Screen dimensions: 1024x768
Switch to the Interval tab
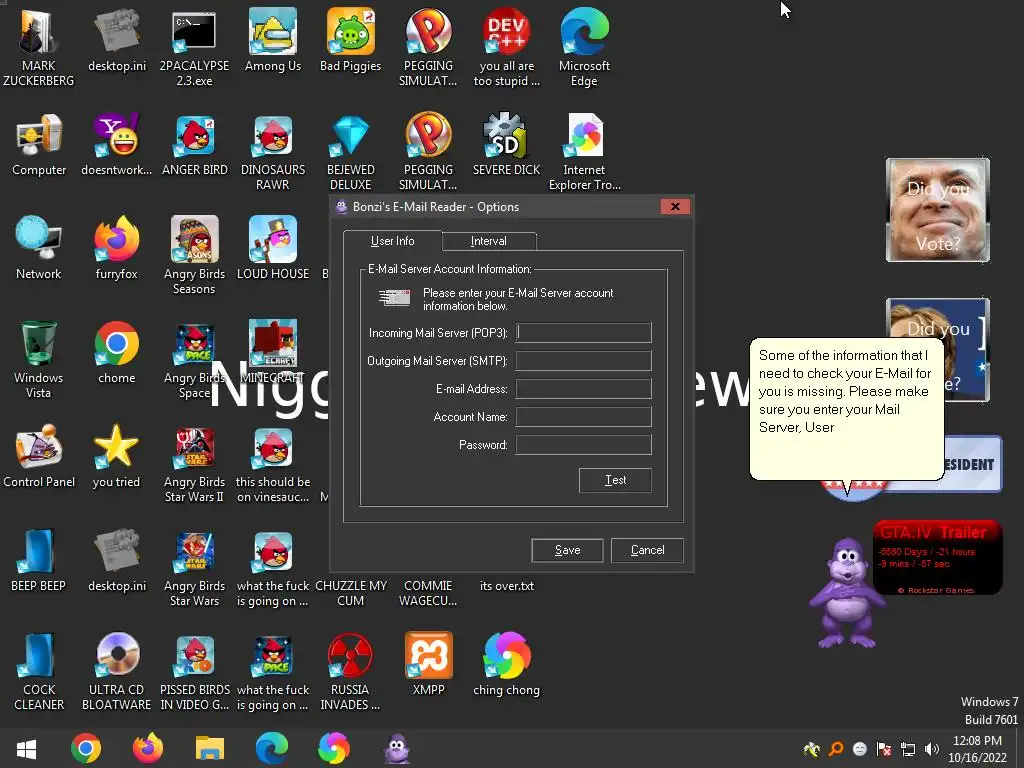[489, 241]
